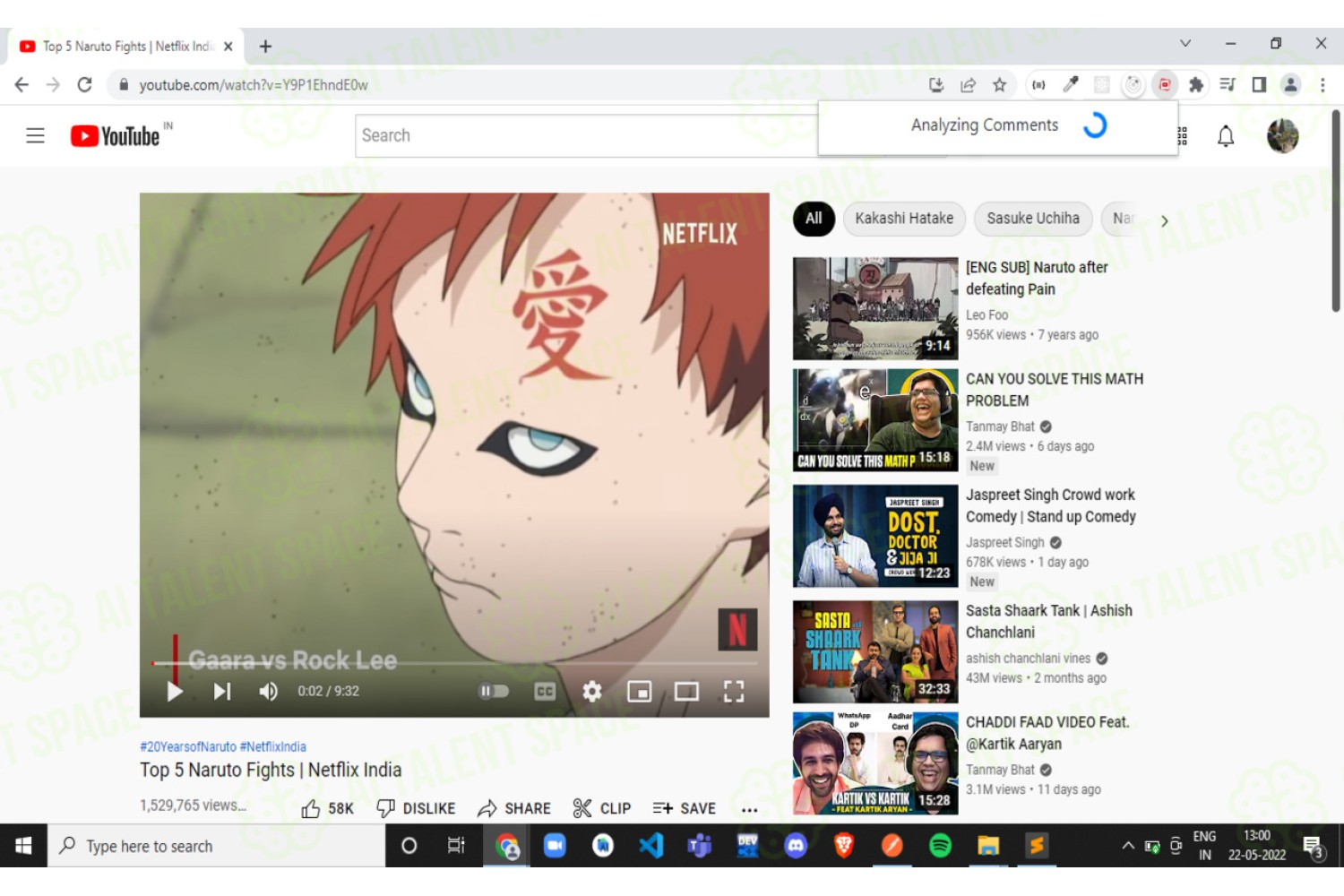Viewport: 1344px width, 896px height.
Task: Open the red YouTube comment analyzer extension
Action: [1165, 85]
